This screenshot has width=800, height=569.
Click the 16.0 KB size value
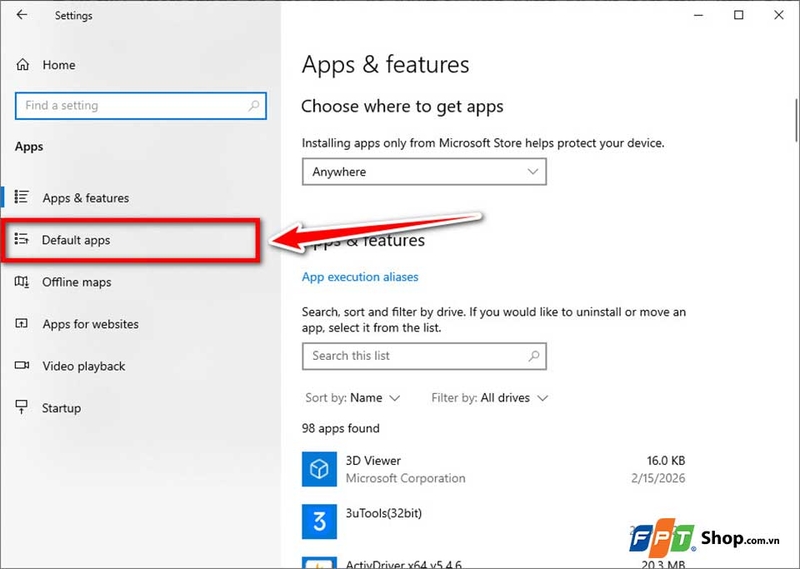[666, 461]
